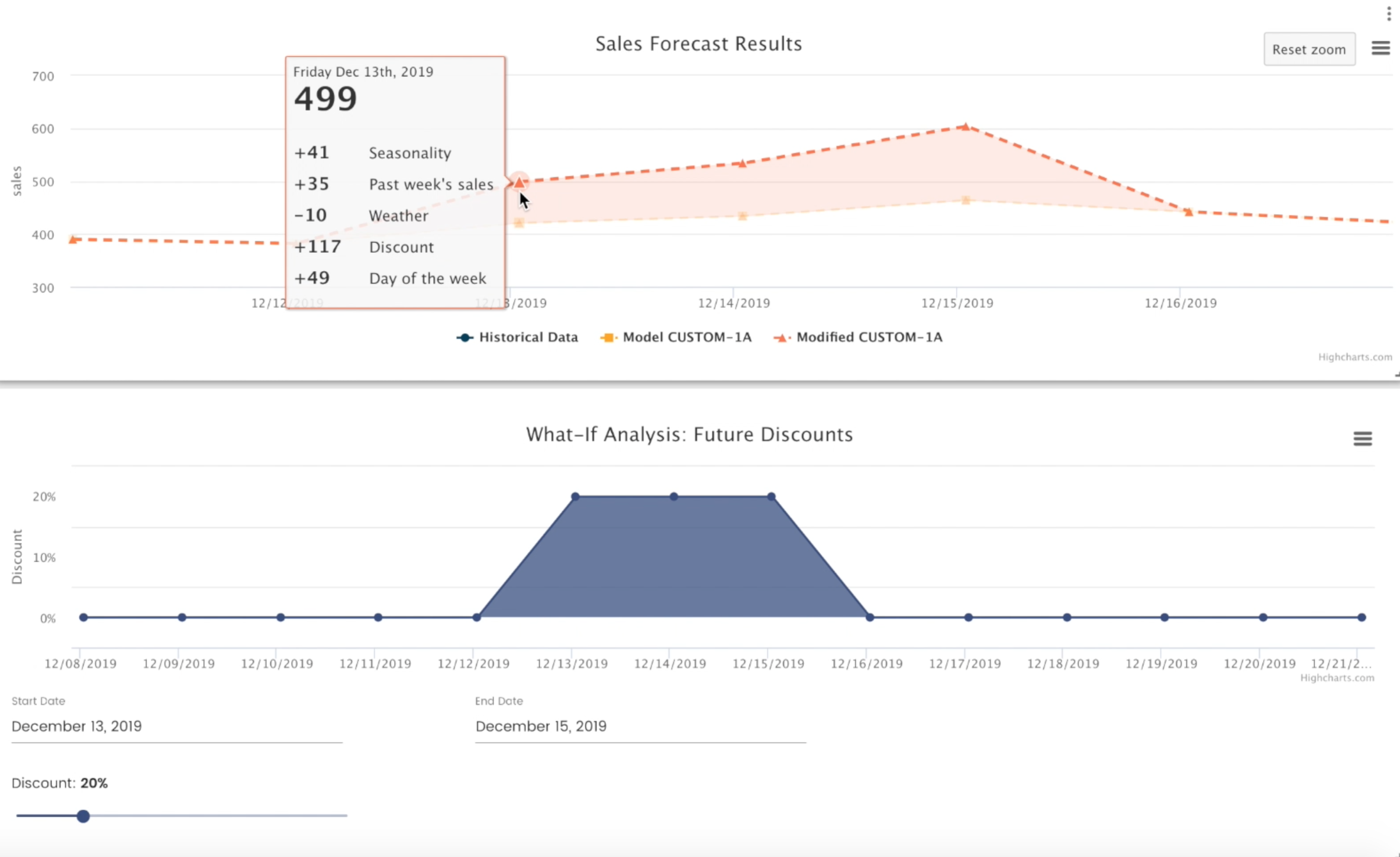Open the Sales Forecast chart hamburger menu
This screenshot has height=857, width=1400.
[x=1380, y=49]
